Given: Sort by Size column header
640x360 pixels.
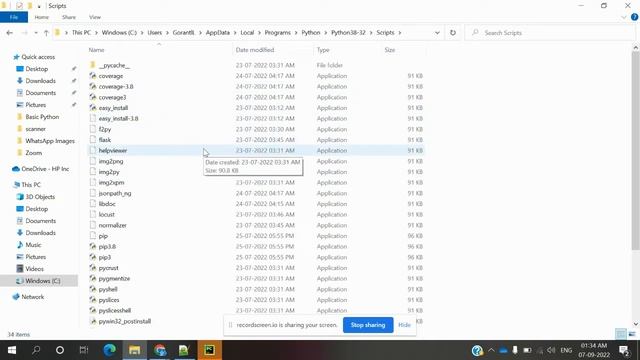Looking at the screenshot, I should 390,50.
